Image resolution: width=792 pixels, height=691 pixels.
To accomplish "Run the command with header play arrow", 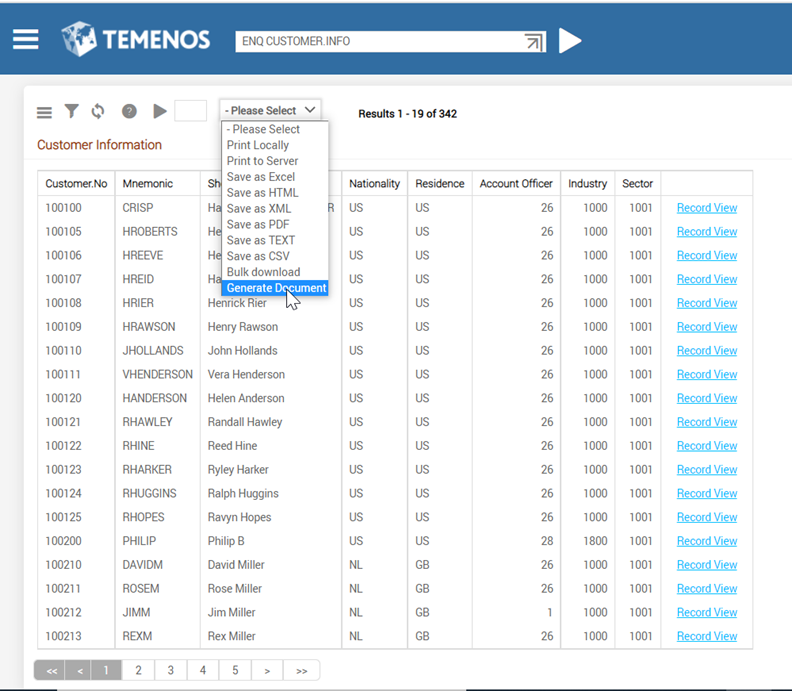I will coord(570,41).
